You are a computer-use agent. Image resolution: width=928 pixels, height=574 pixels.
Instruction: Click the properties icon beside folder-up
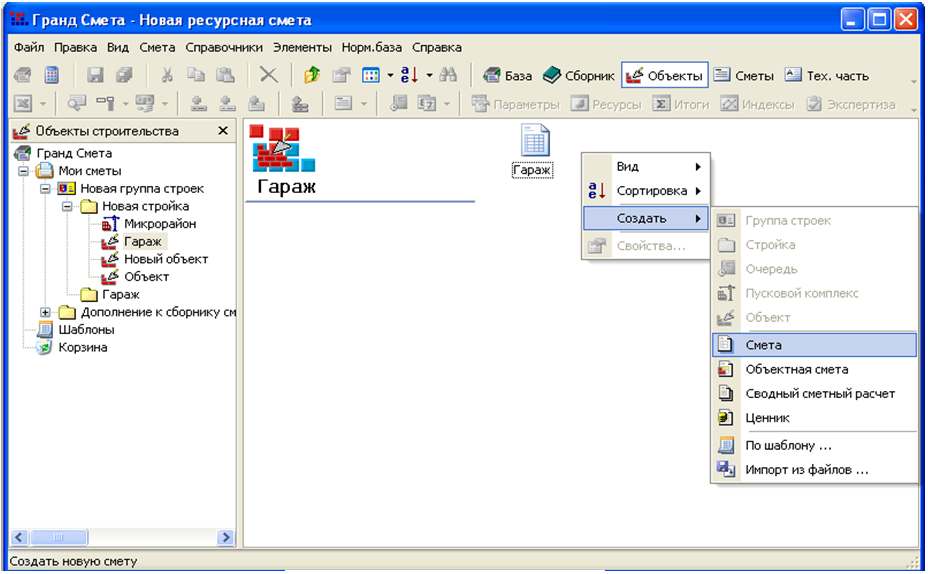(x=341, y=75)
